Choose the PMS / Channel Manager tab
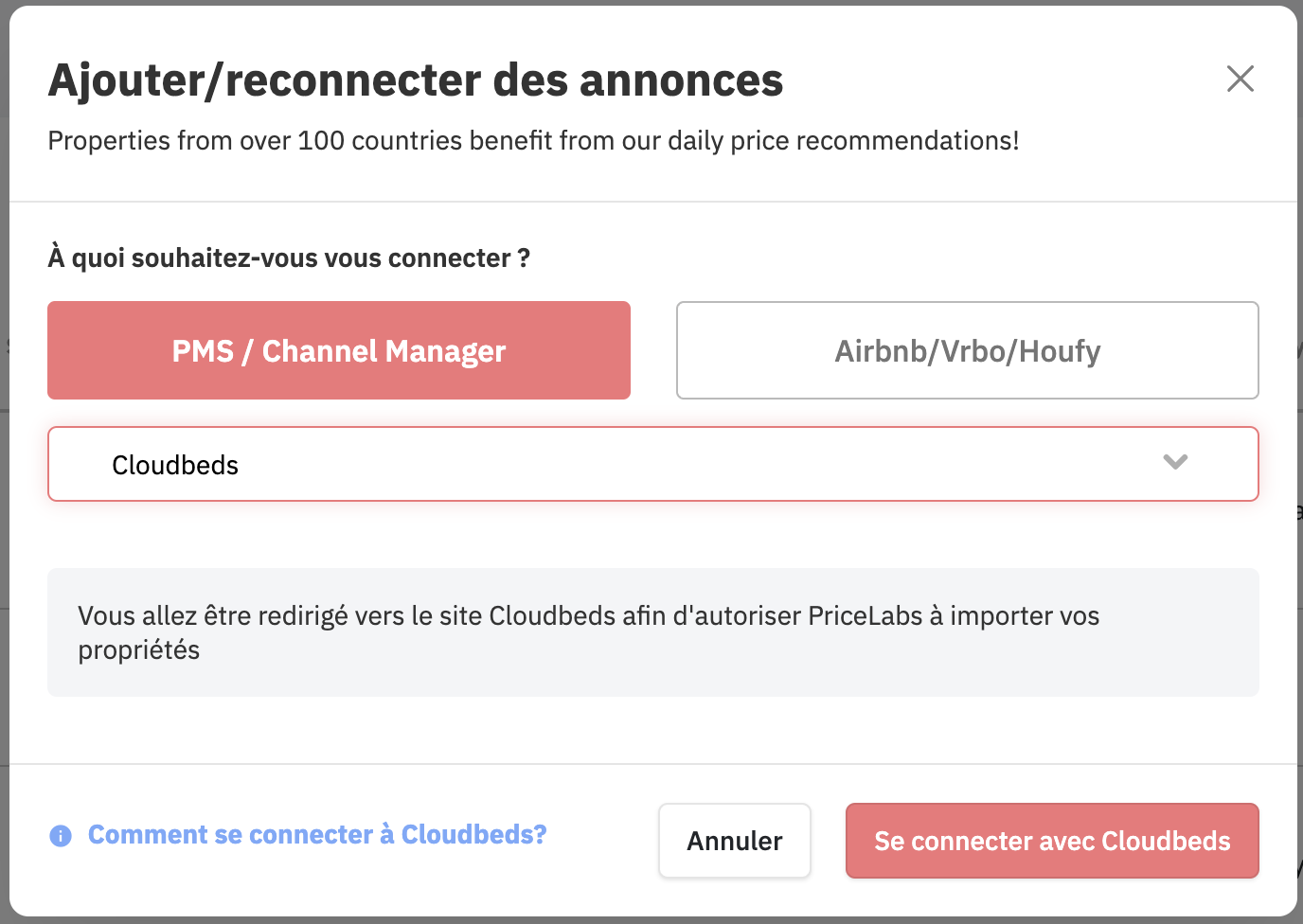The image size is (1303, 924). [339, 350]
